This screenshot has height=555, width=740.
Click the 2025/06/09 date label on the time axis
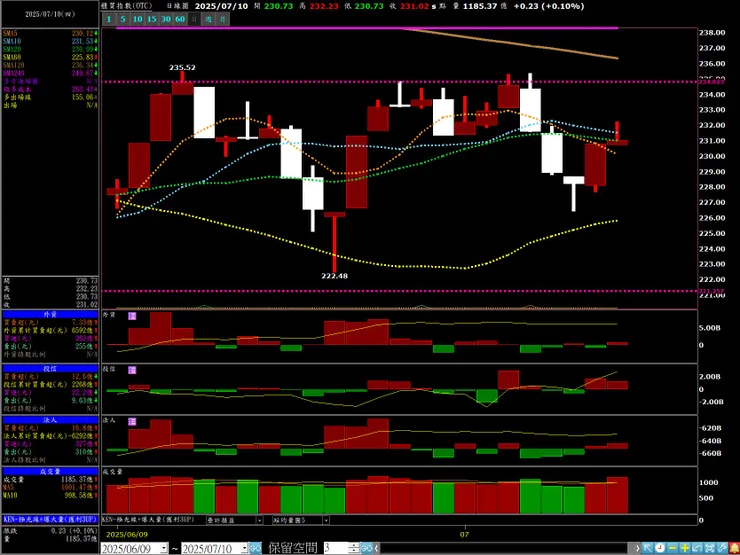[125, 535]
